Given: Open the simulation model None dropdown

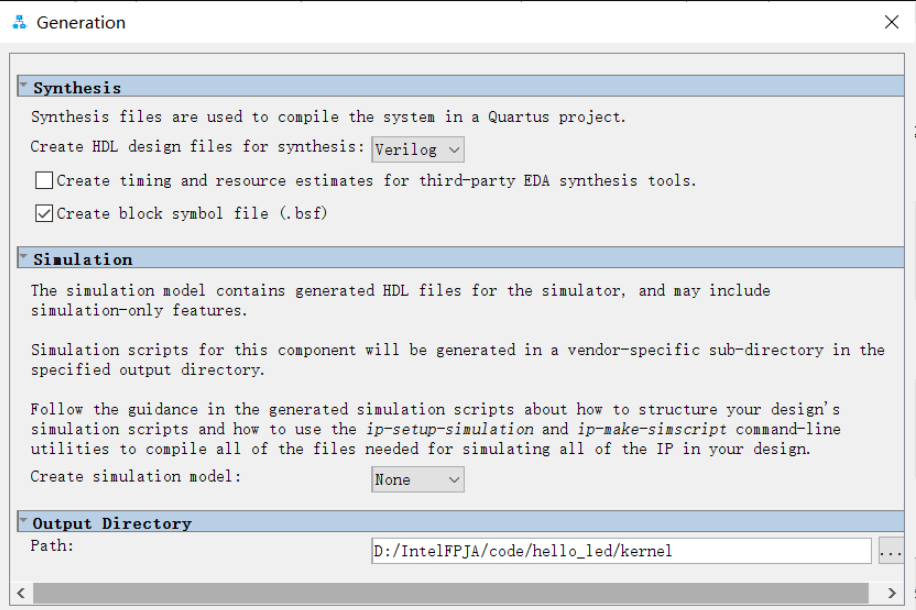Looking at the screenshot, I should [x=418, y=480].
